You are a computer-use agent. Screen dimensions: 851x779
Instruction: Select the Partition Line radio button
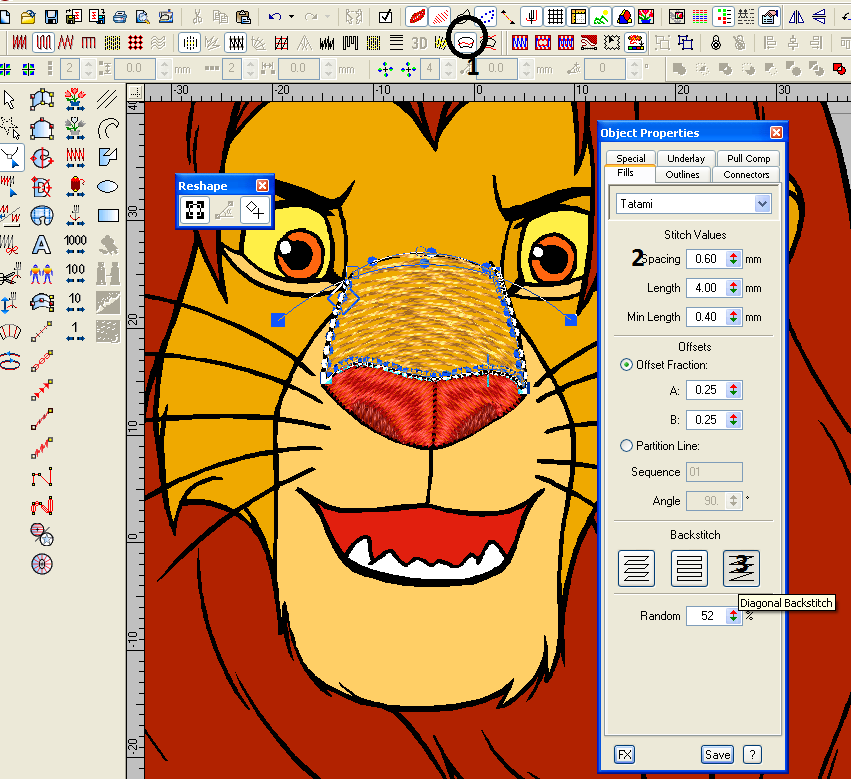[x=627, y=446]
